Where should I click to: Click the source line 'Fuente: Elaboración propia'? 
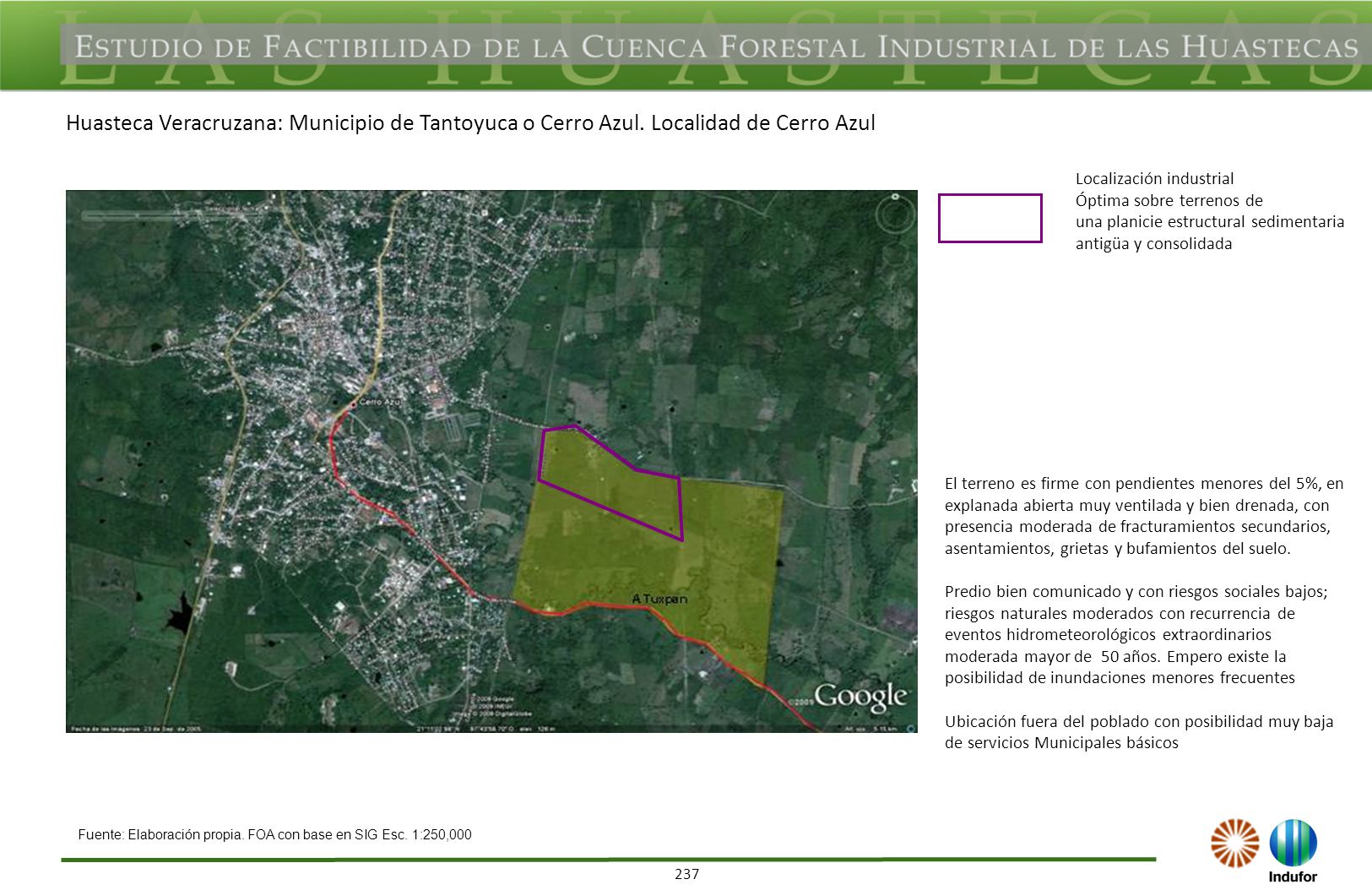[274, 835]
